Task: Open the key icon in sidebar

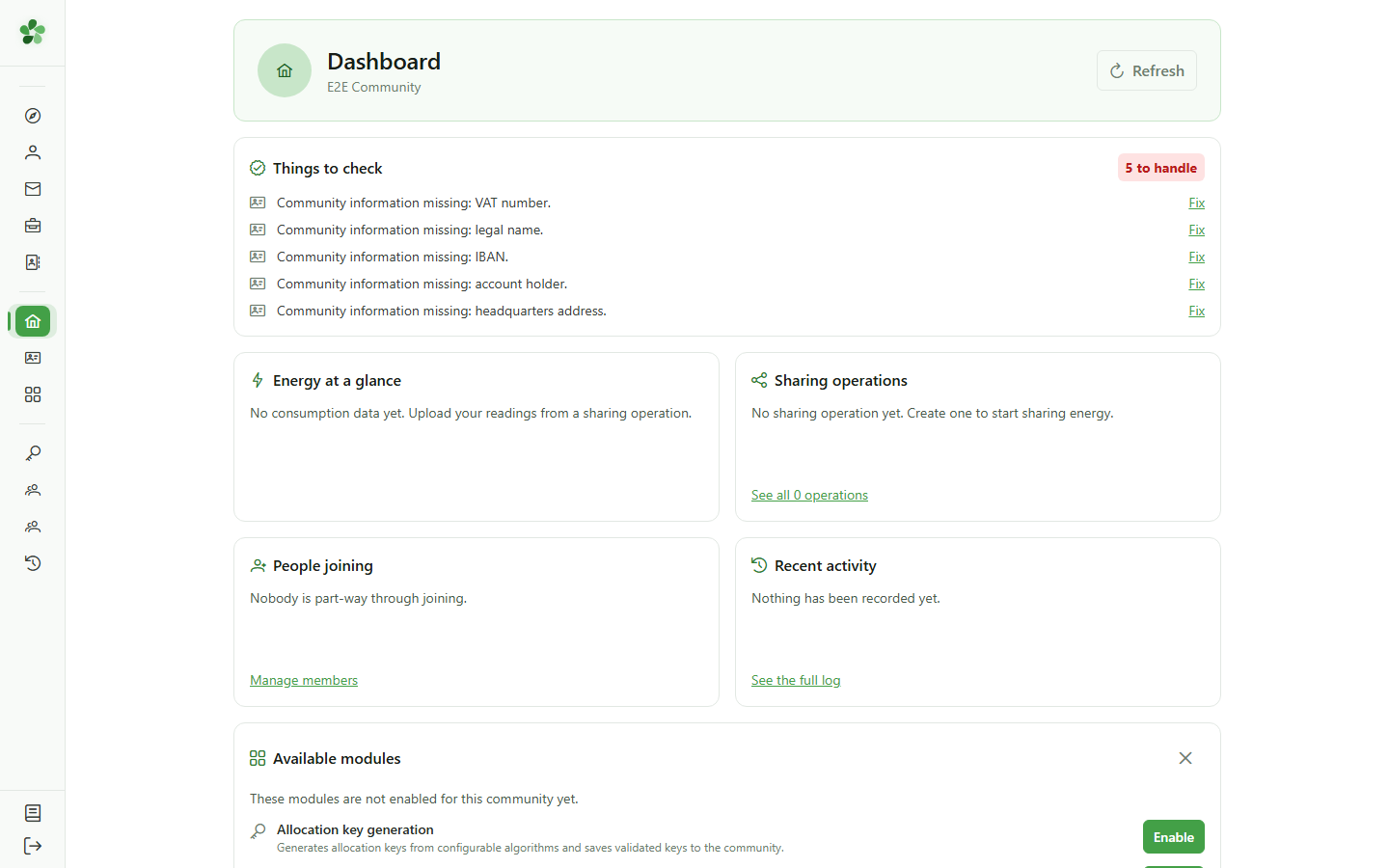Action: 33,453
